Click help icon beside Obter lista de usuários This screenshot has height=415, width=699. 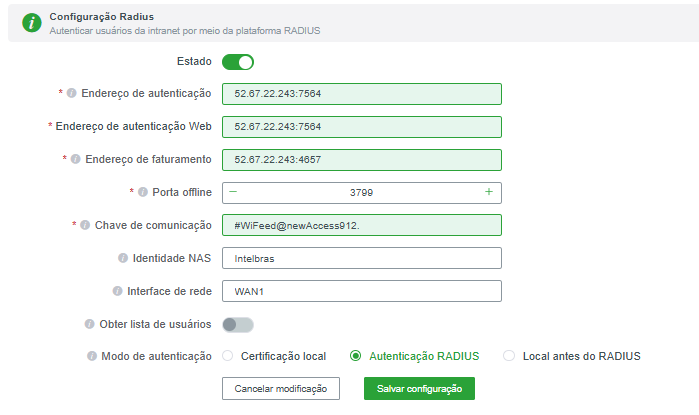pos(89,324)
